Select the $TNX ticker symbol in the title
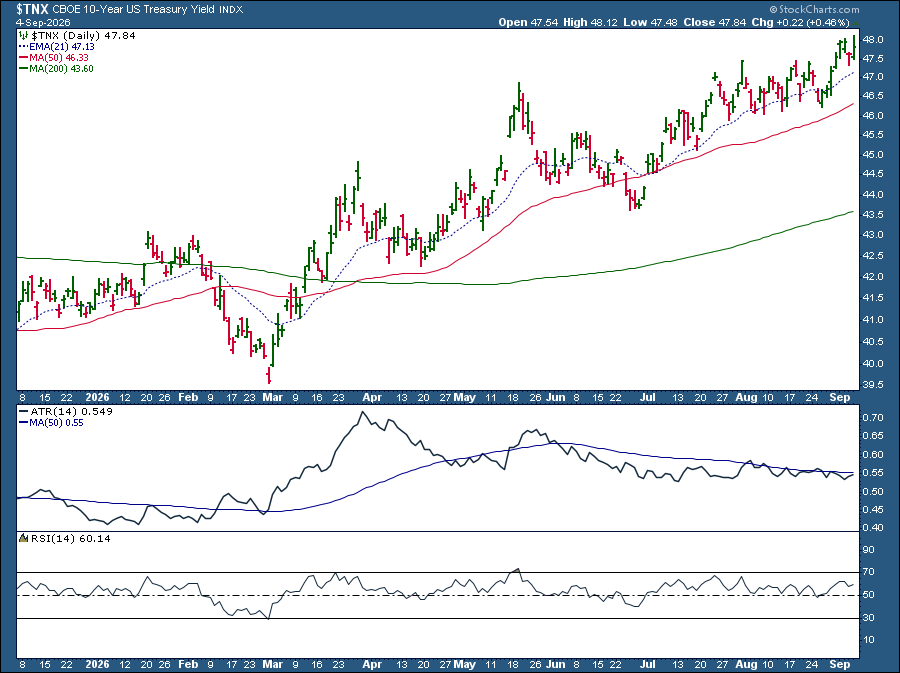 pos(32,9)
